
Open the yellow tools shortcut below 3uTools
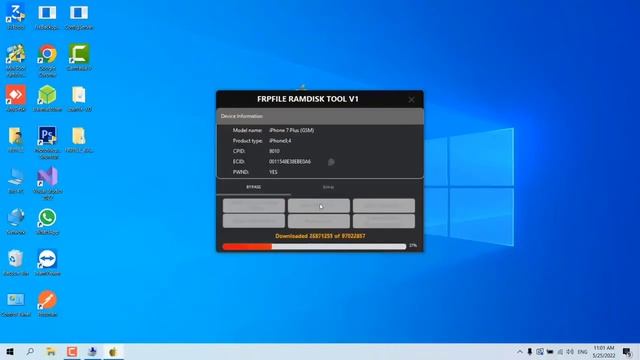click(x=16, y=60)
